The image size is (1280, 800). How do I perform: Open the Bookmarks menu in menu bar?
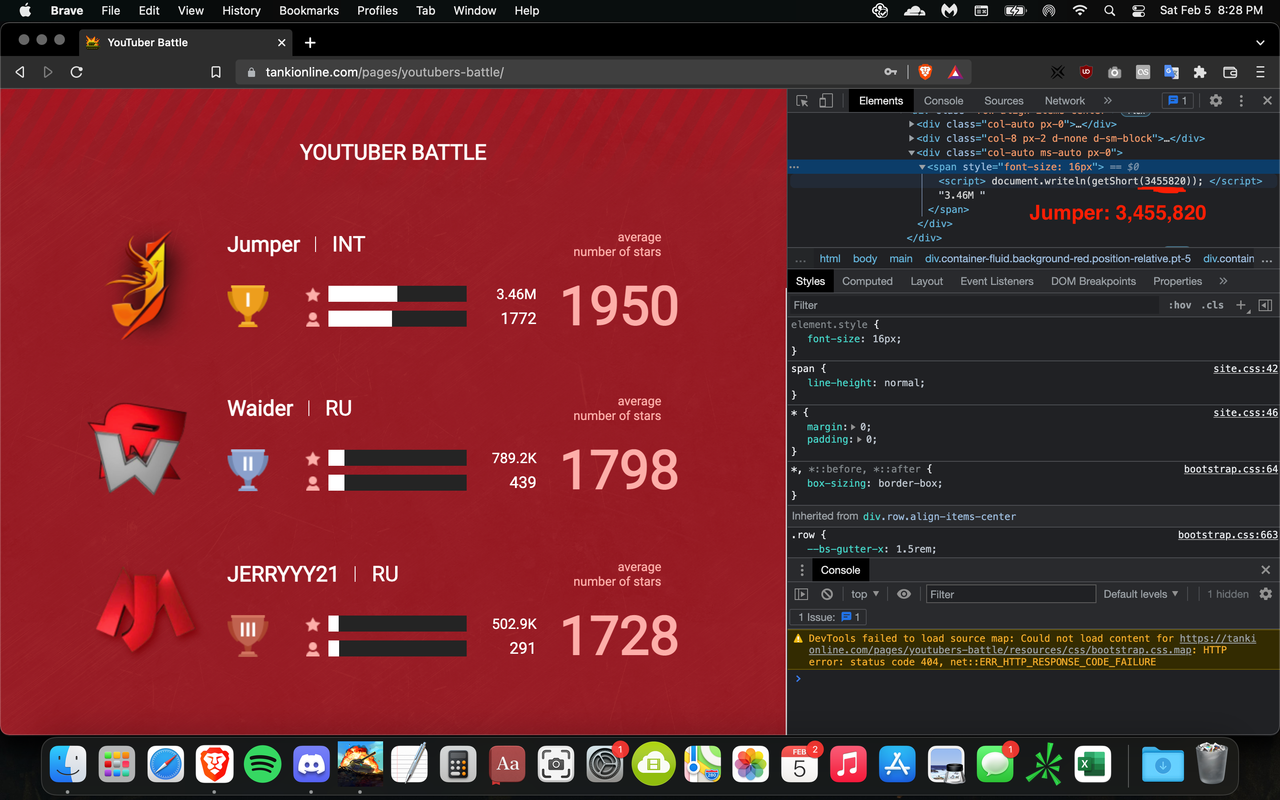click(x=309, y=11)
